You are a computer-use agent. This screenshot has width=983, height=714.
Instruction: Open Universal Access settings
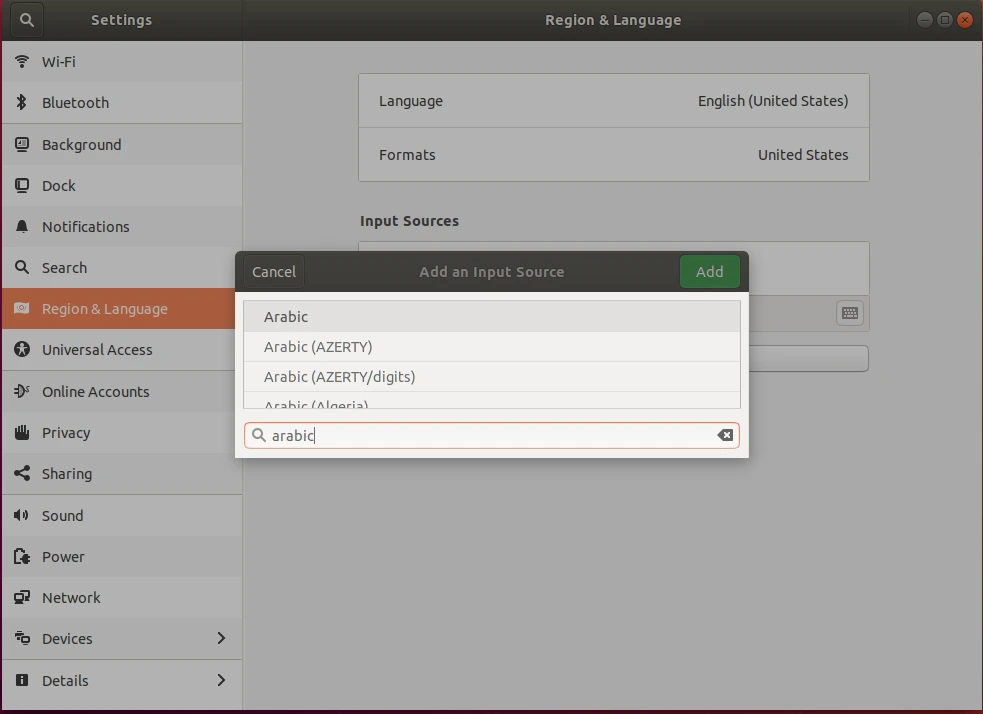[122, 349]
